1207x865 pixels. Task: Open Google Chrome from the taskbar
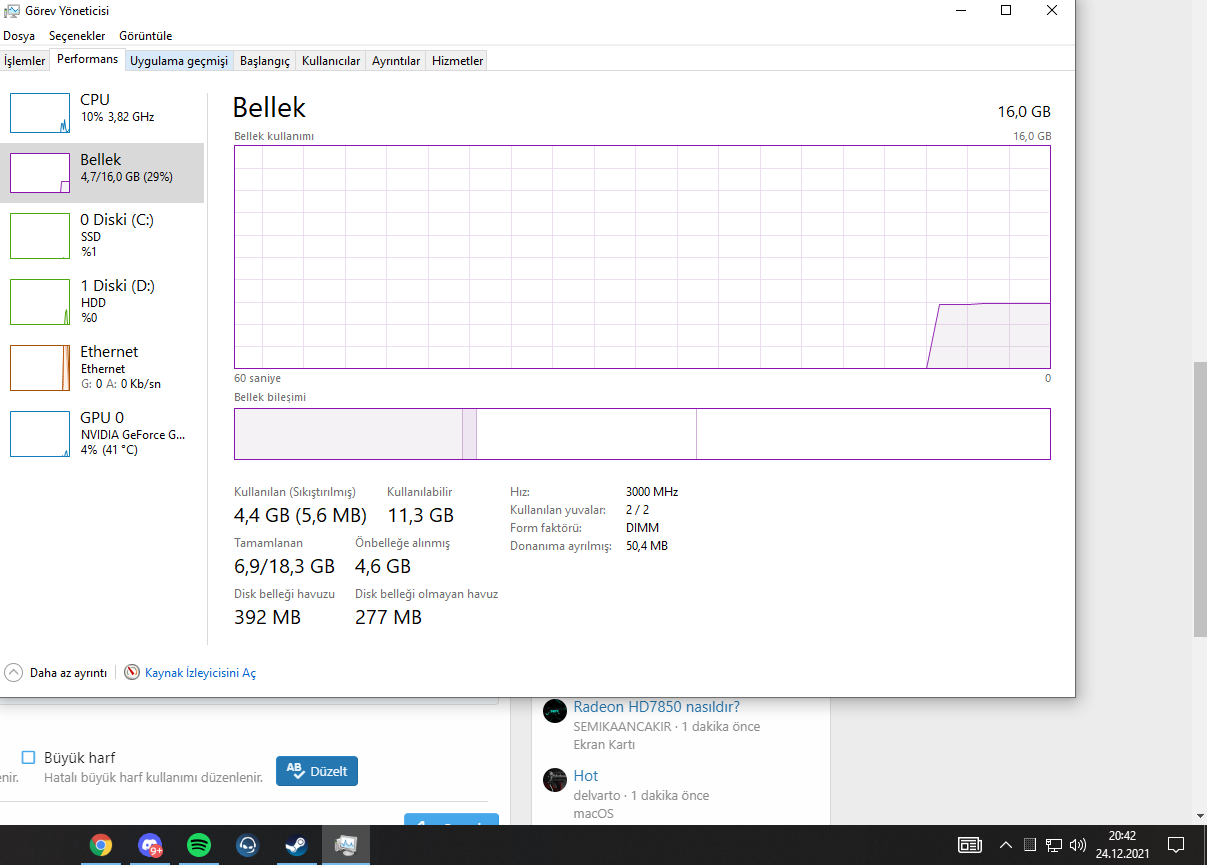(101, 845)
